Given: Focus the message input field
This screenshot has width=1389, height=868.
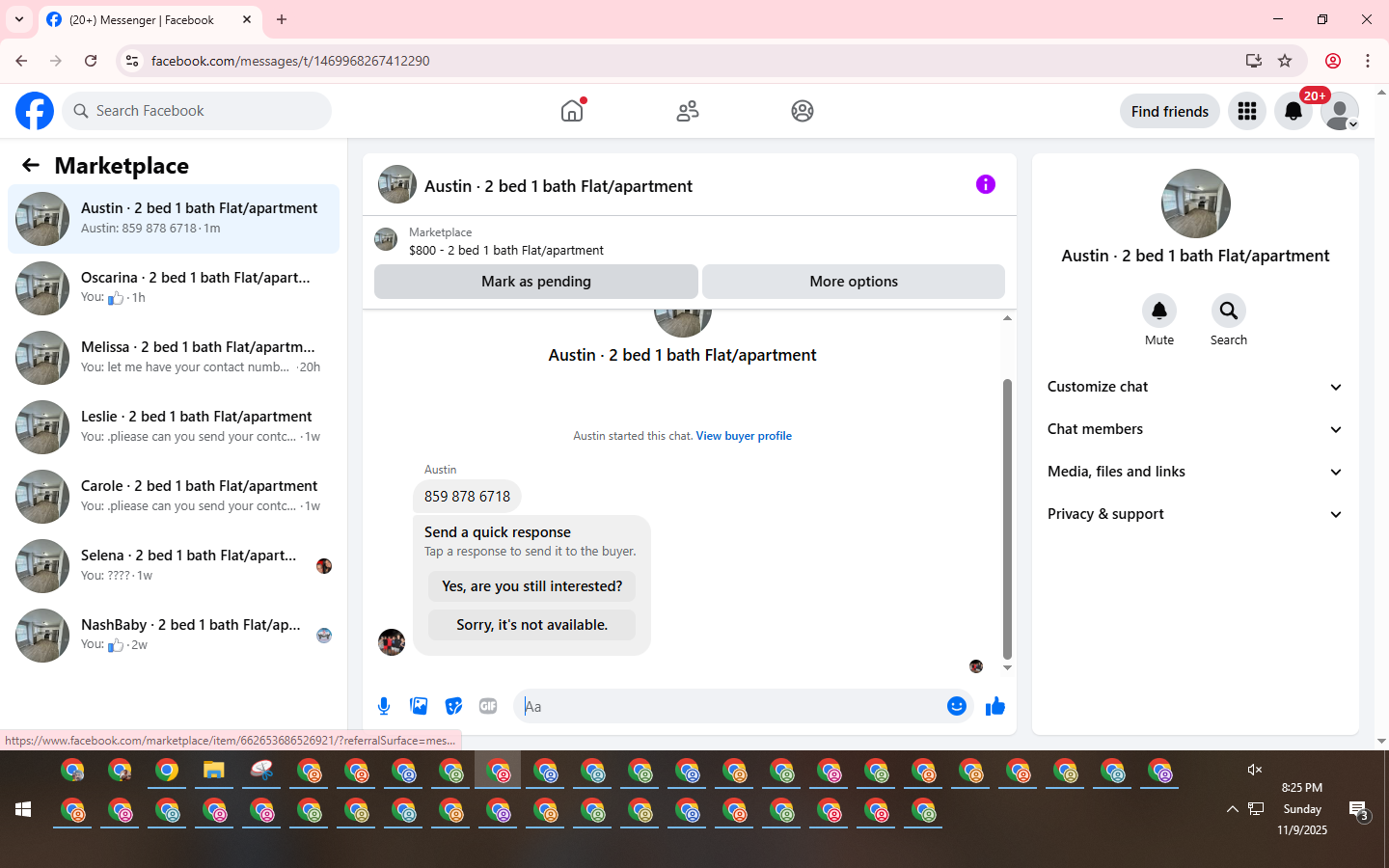Looking at the screenshot, I should (x=733, y=706).
